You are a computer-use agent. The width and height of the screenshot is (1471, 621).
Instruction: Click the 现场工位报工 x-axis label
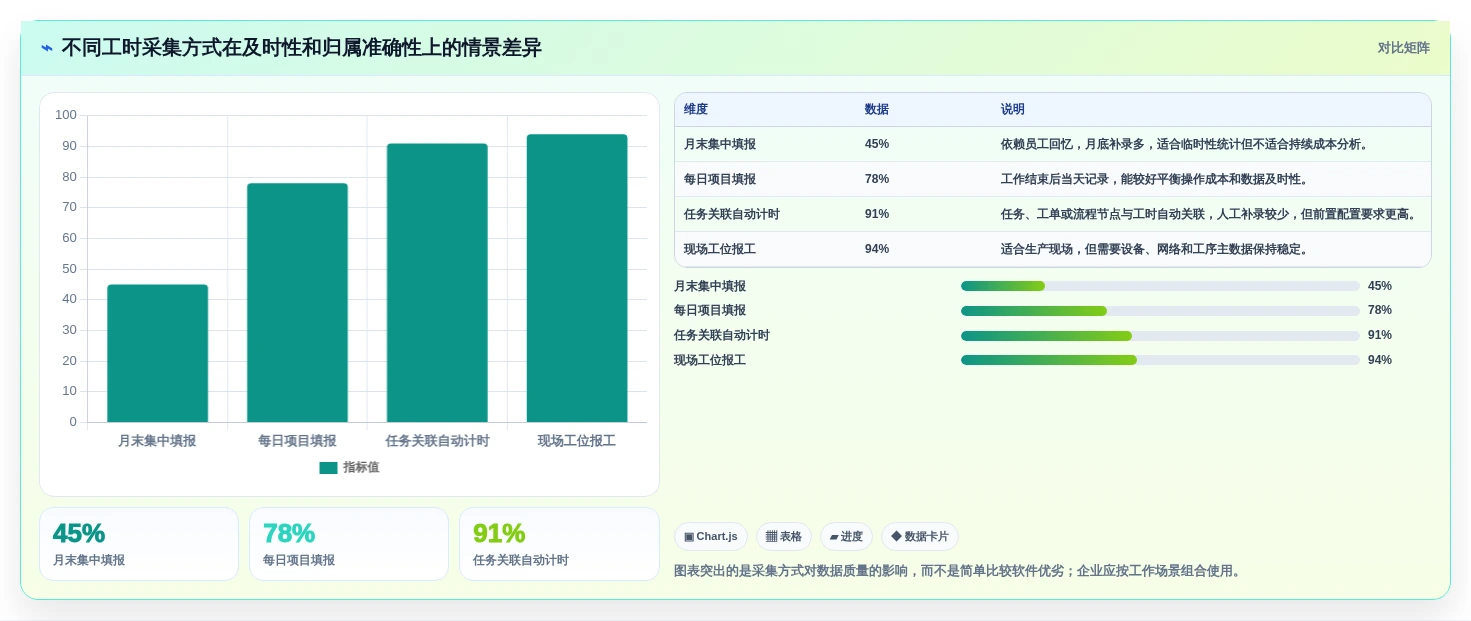[x=577, y=441]
